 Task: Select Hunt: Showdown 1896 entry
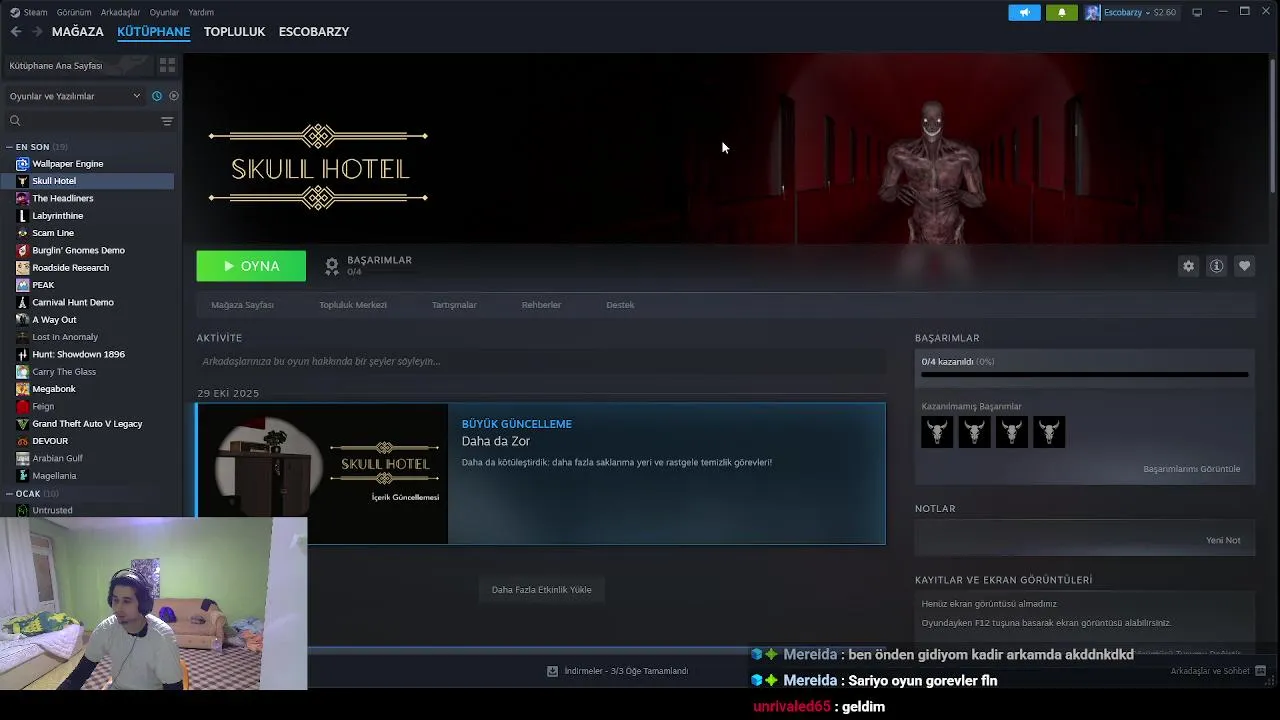[78, 354]
